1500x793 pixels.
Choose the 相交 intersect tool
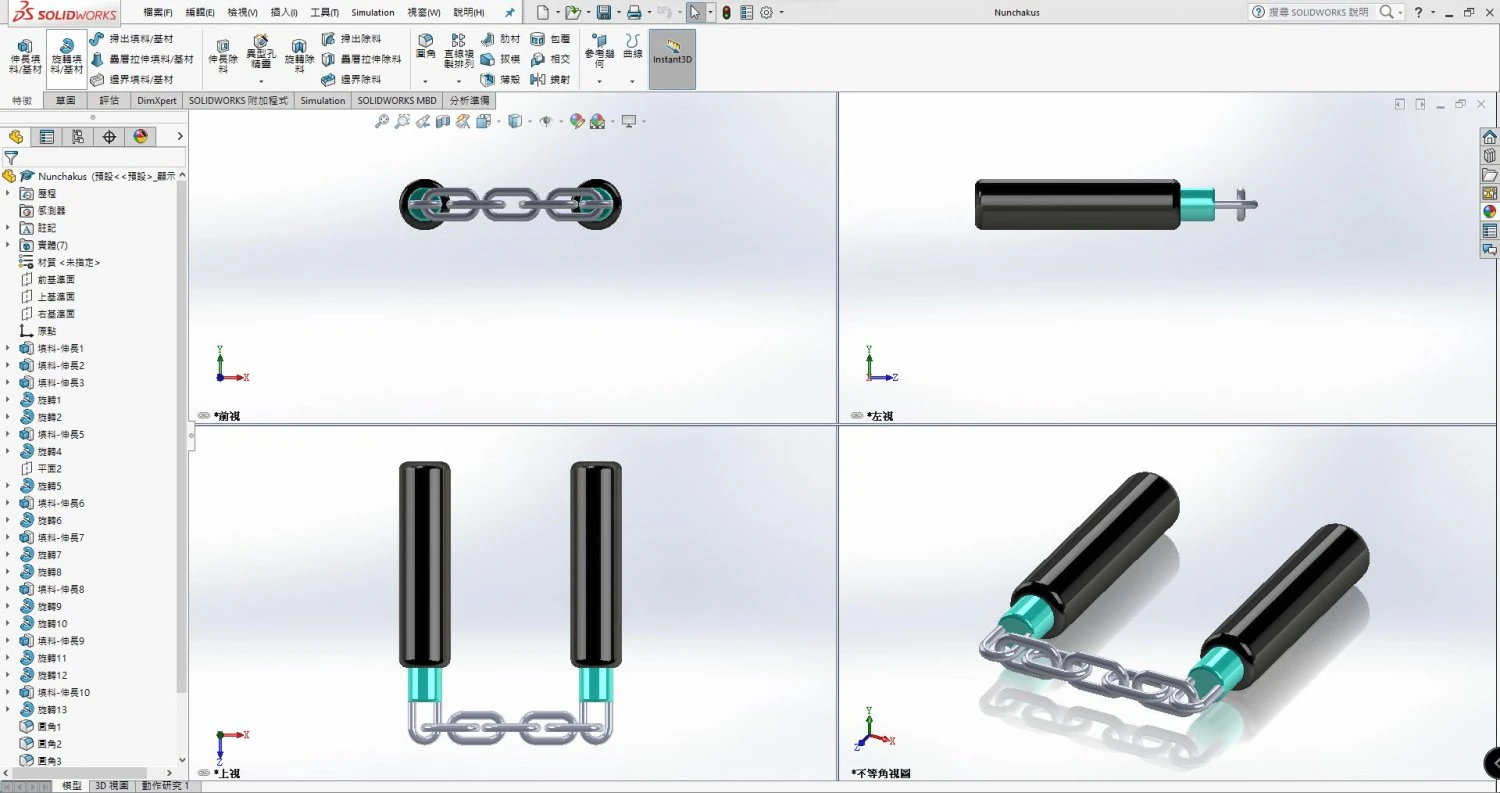coord(550,59)
